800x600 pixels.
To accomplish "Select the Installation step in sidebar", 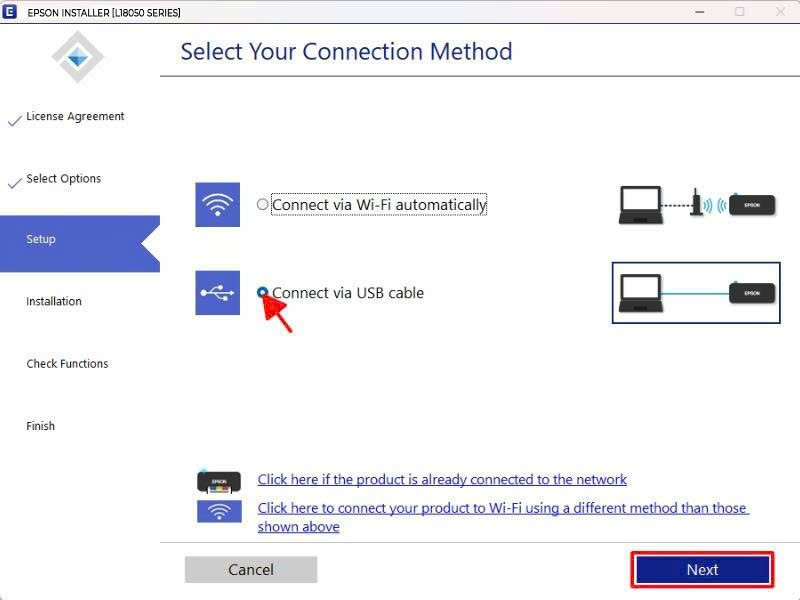I will tap(54, 302).
